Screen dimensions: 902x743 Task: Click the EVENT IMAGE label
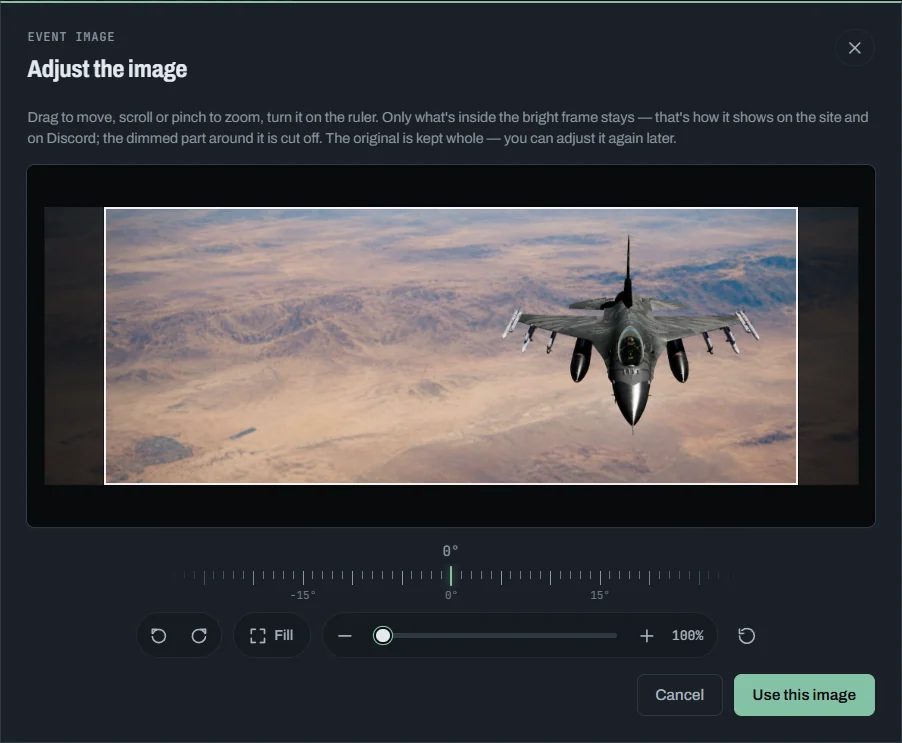71,37
